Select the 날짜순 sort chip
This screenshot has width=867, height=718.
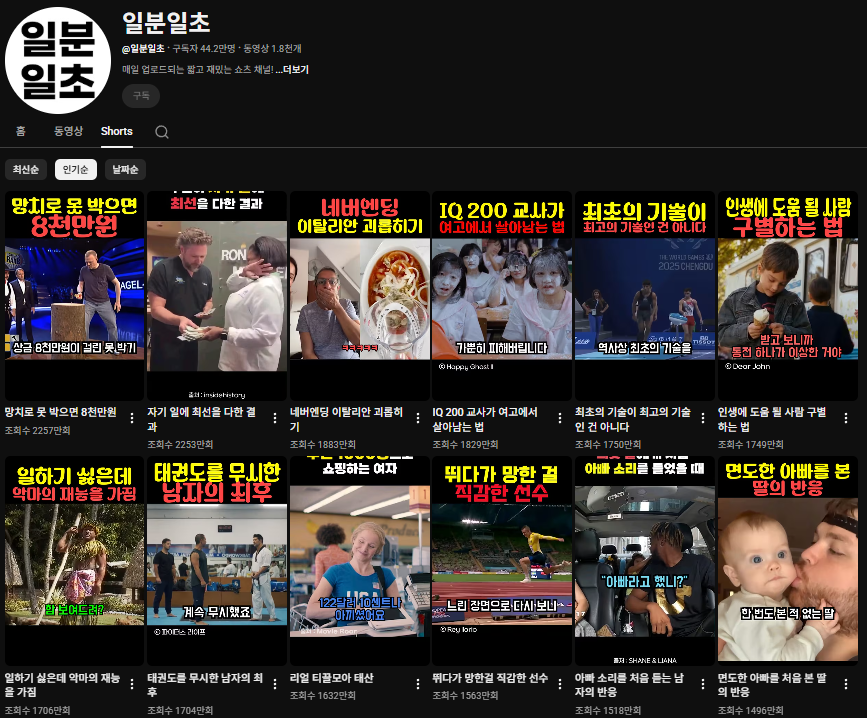pos(126,170)
